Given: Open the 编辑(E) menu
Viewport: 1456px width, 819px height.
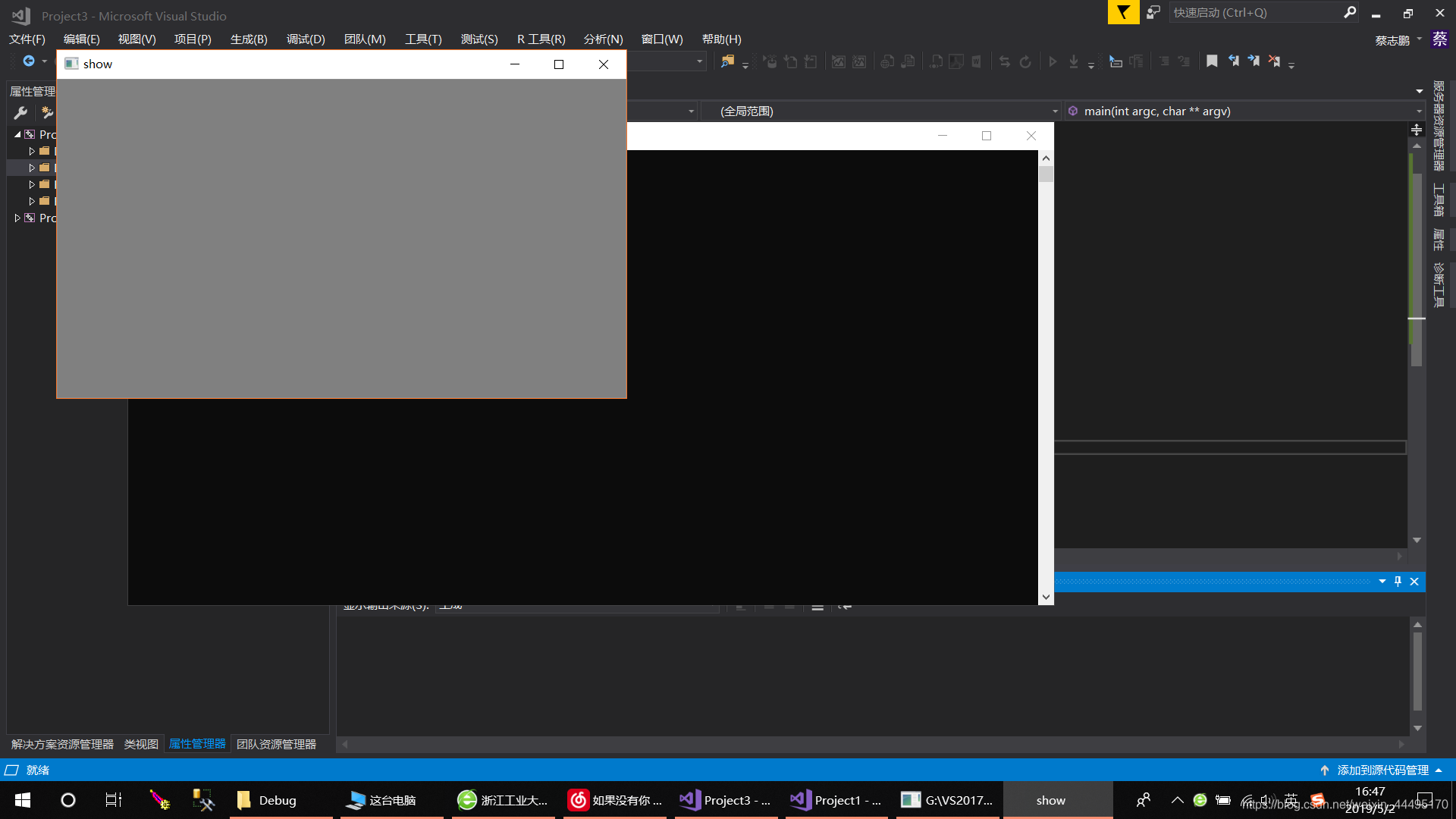Looking at the screenshot, I should 81,39.
